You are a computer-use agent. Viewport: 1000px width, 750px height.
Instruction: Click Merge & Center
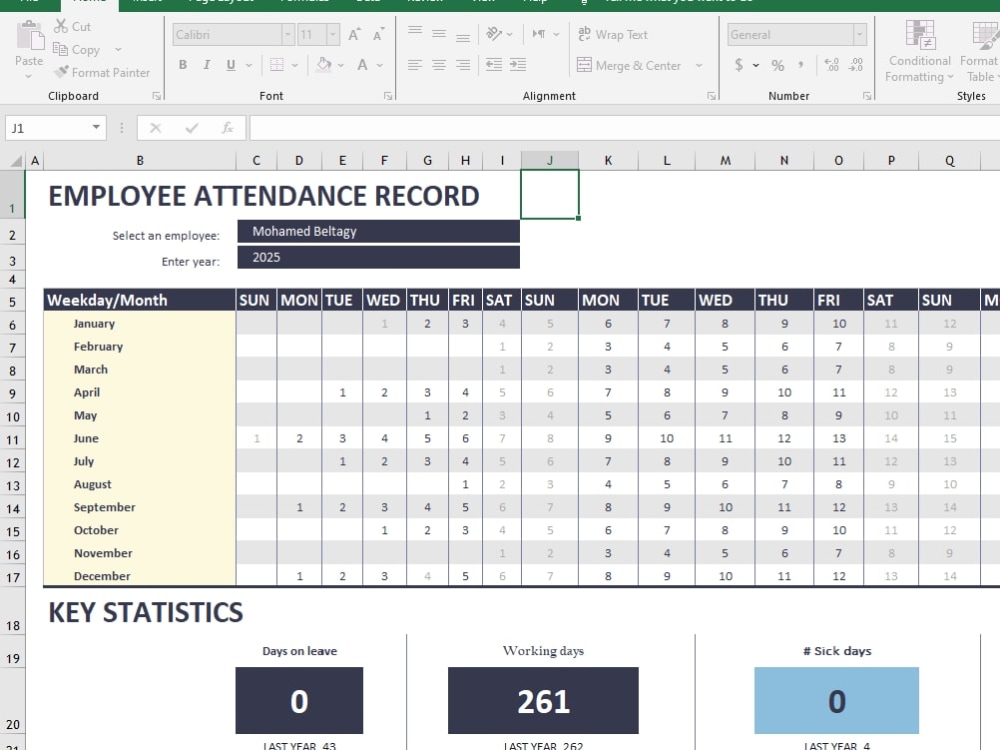[x=629, y=65]
